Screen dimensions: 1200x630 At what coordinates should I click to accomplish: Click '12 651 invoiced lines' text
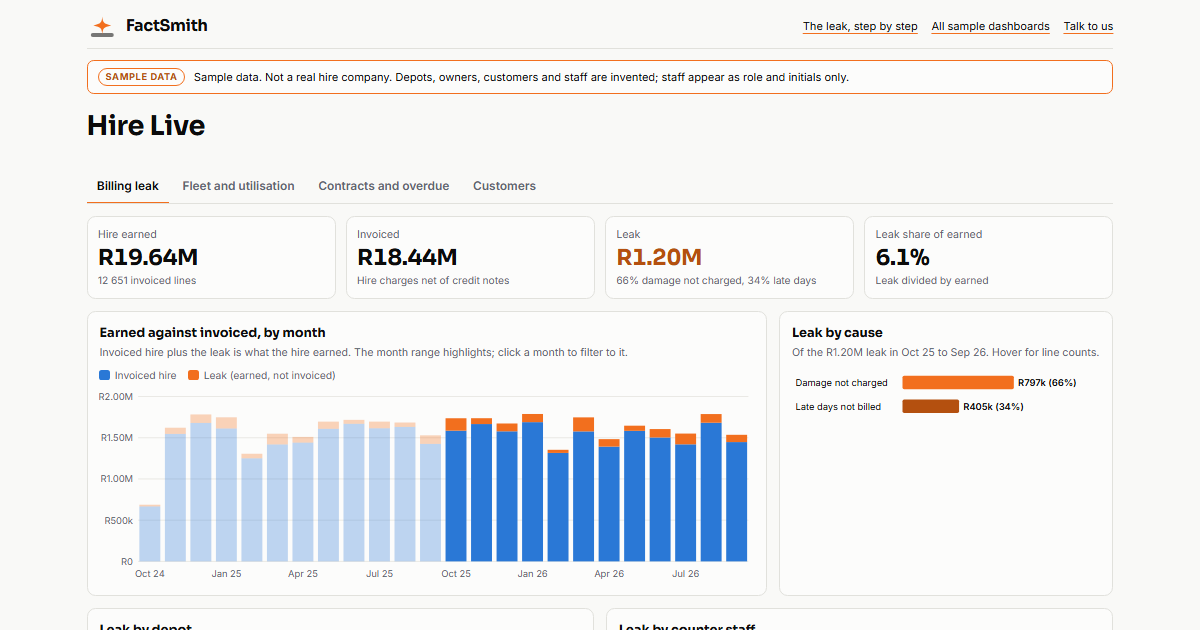click(x=147, y=281)
